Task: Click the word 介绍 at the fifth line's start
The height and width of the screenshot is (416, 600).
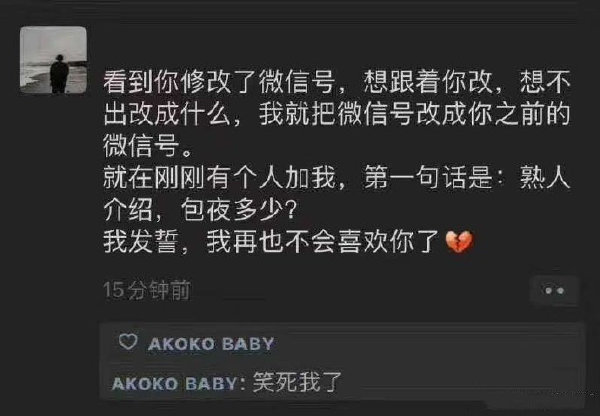Action: pyautogui.click(x=128, y=210)
